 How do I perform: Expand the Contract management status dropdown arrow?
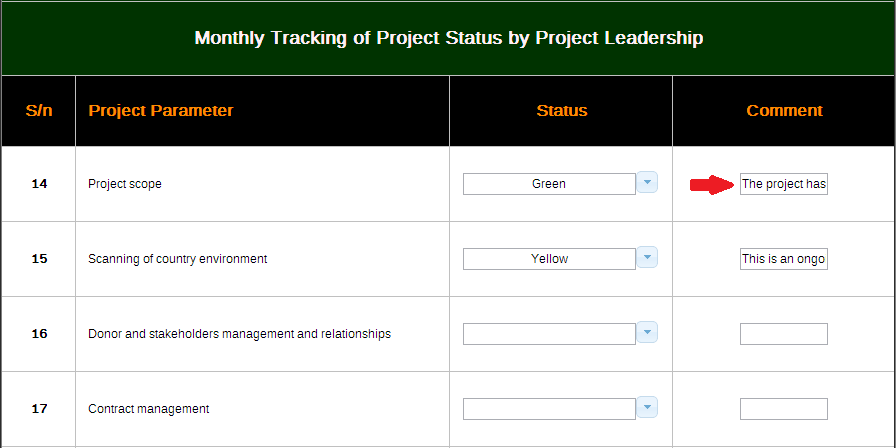(x=647, y=408)
